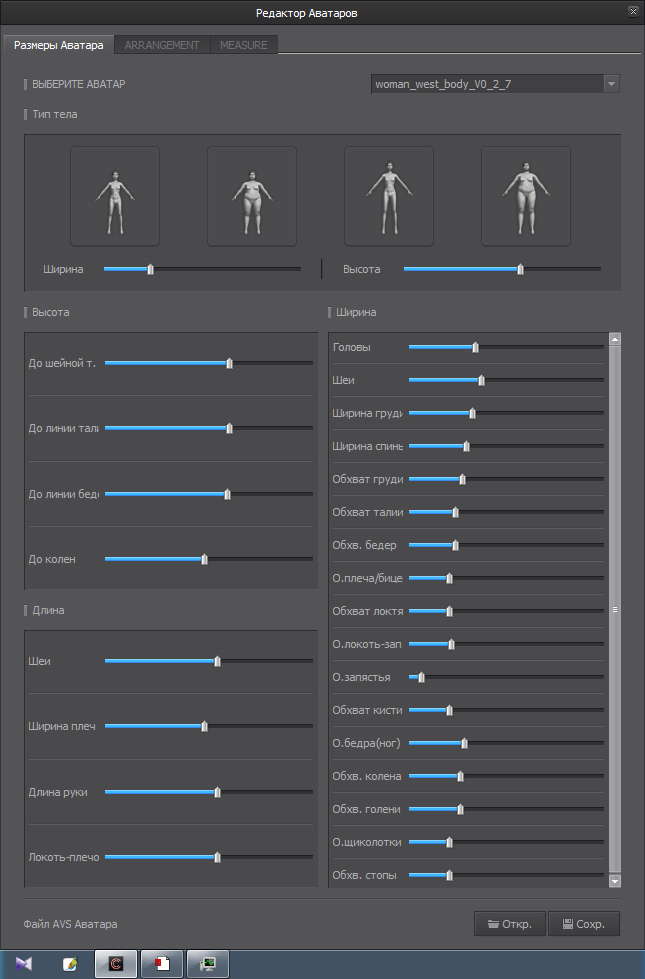Switch to the CLO taskbar app
This screenshot has height=979, width=645.
[116, 964]
